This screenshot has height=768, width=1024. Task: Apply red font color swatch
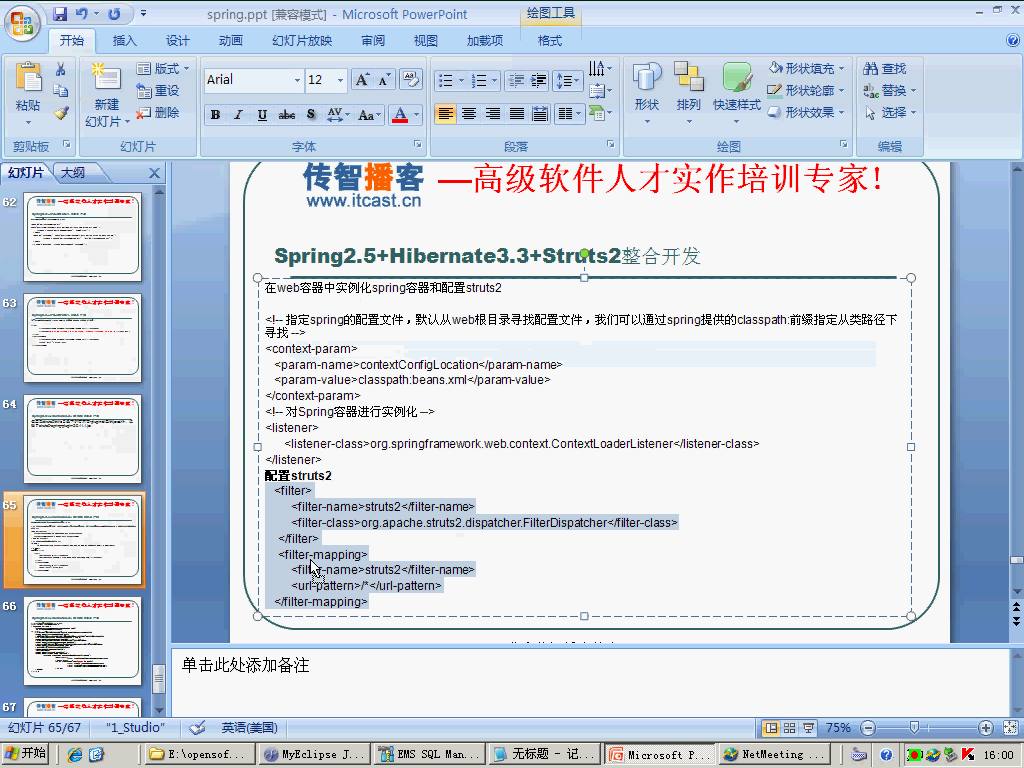pos(400,115)
